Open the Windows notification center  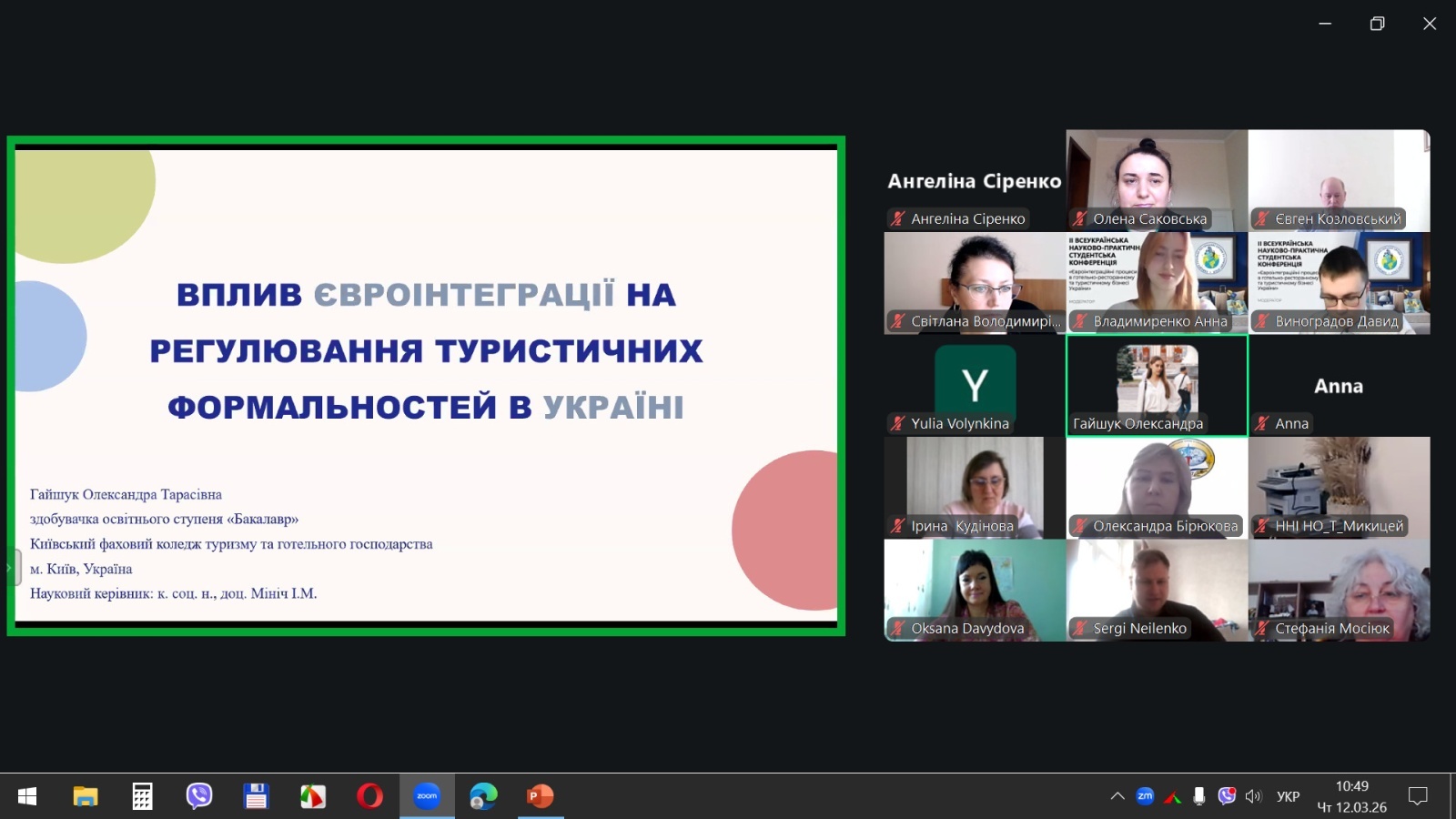click(1417, 796)
